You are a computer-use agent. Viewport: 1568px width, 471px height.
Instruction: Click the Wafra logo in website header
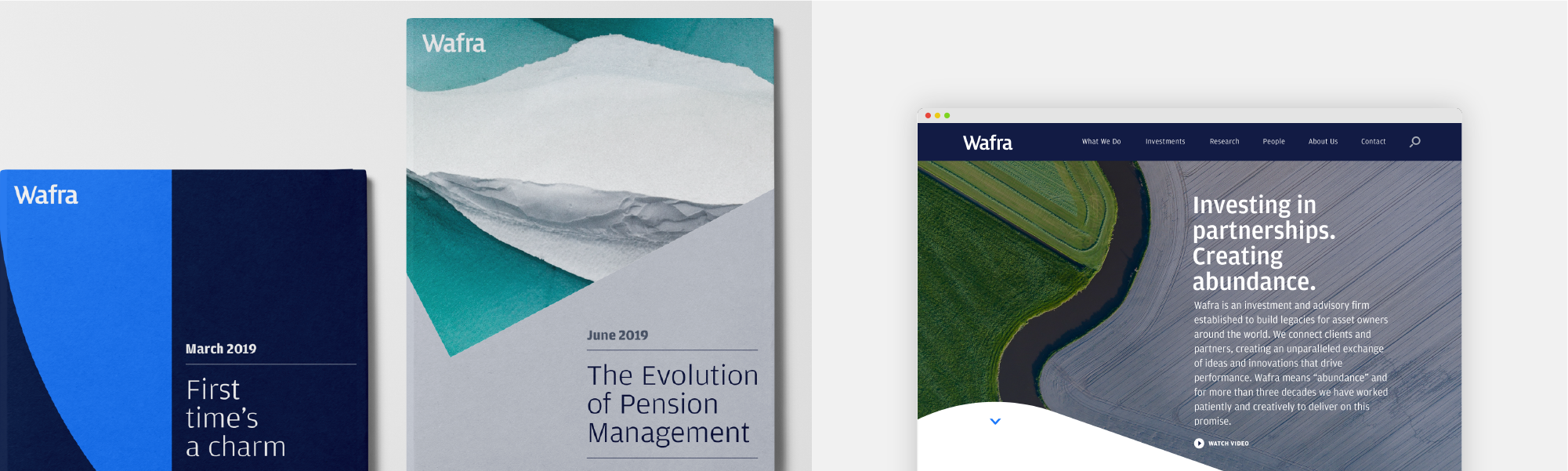[x=987, y=143]
